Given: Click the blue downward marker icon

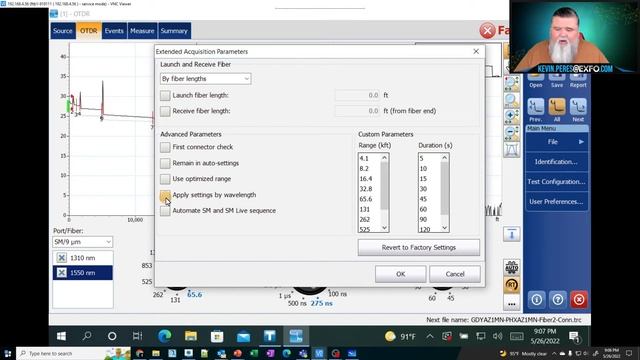Looking at the screenshot, I should (x=511, y=234).
